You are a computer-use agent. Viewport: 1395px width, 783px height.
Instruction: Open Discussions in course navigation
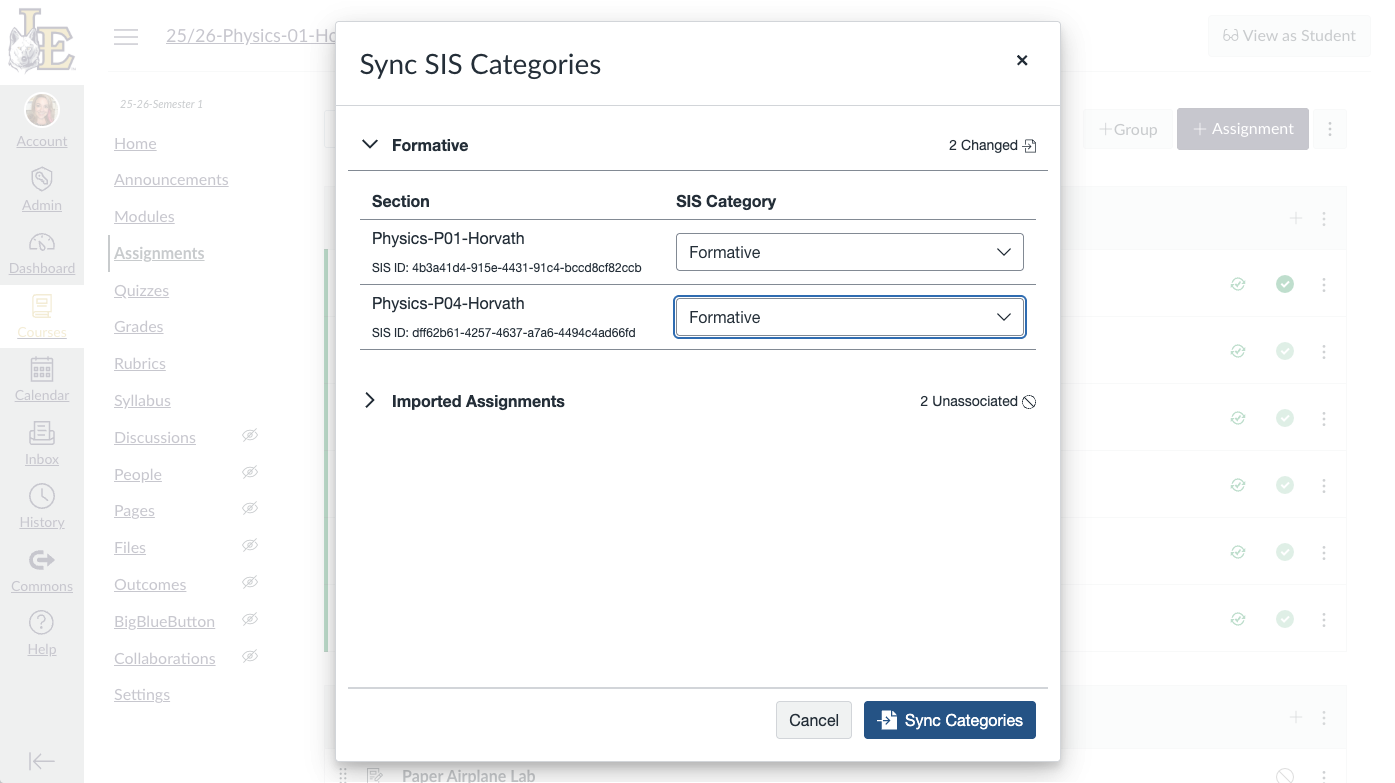pos(155,437)
